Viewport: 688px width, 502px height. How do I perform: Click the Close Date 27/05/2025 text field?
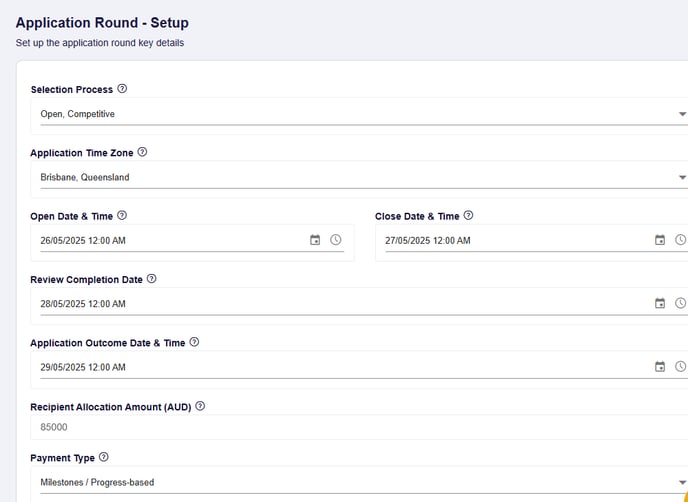[x=517, y=240]
